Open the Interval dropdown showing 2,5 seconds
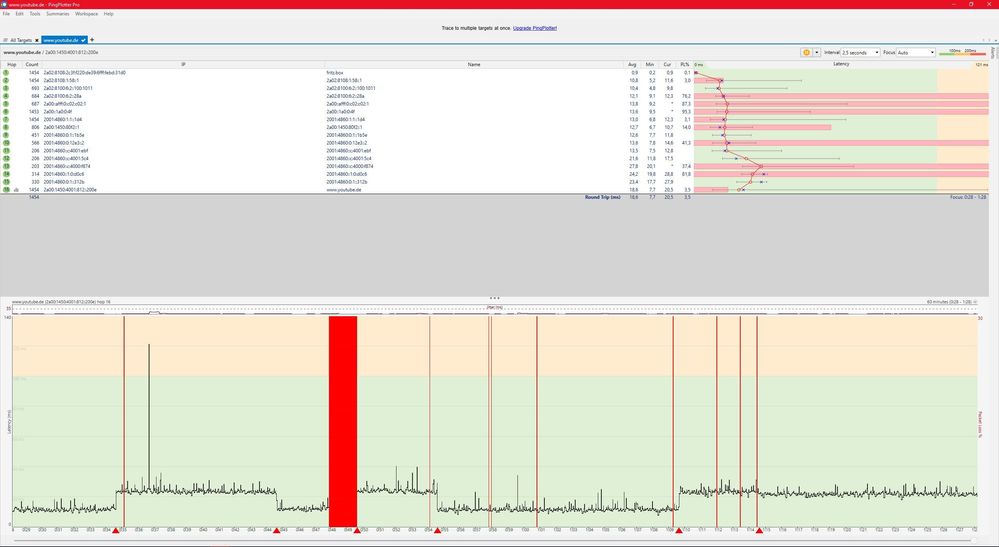 point(860,52)
